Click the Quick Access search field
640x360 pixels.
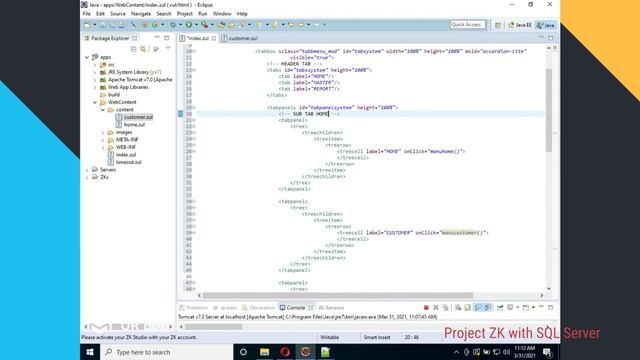(x=468, y=24)
